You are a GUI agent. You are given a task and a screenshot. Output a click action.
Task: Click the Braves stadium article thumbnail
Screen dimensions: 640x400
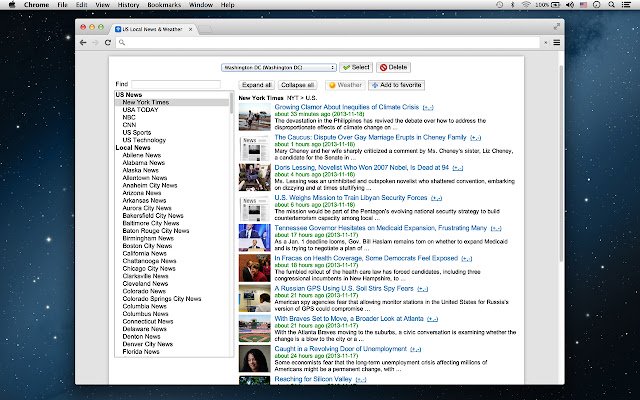tap(255, 328)
